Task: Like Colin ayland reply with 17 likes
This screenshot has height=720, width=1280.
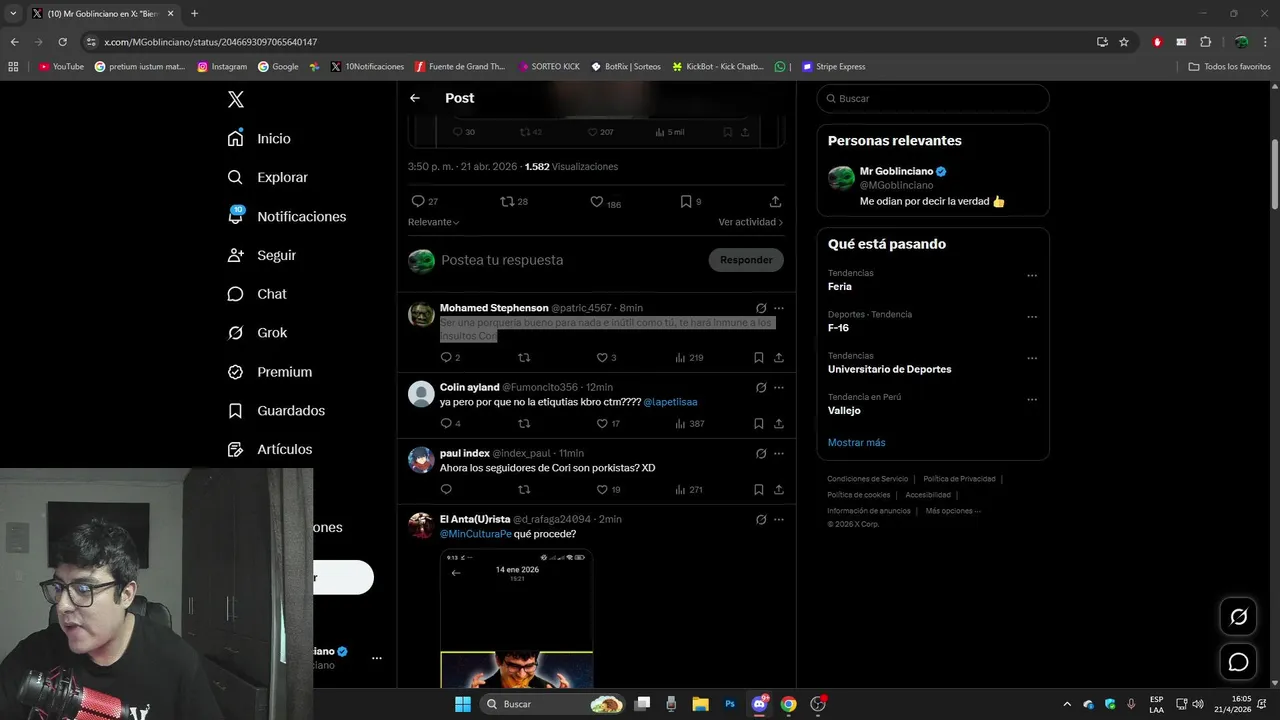Action: point(608,424)
